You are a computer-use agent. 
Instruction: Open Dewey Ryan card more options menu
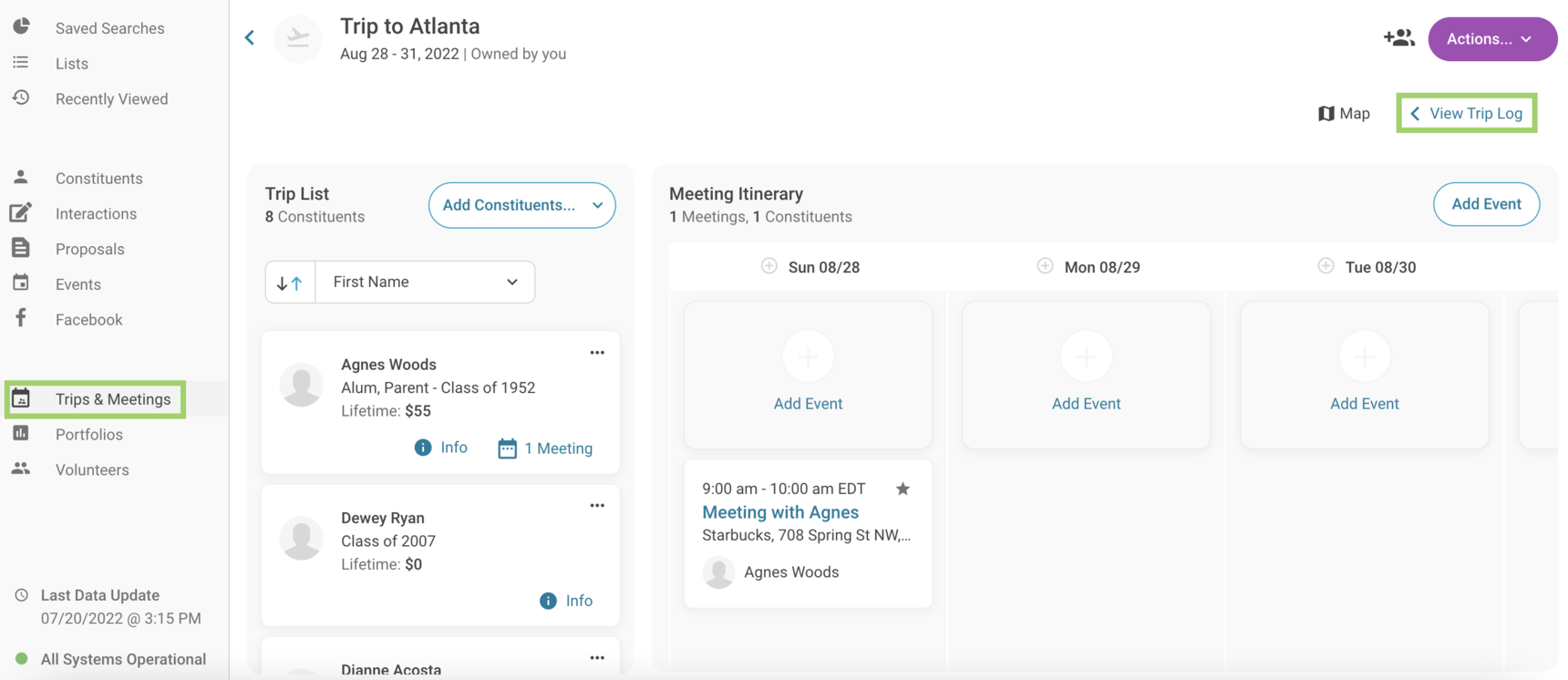597,506
